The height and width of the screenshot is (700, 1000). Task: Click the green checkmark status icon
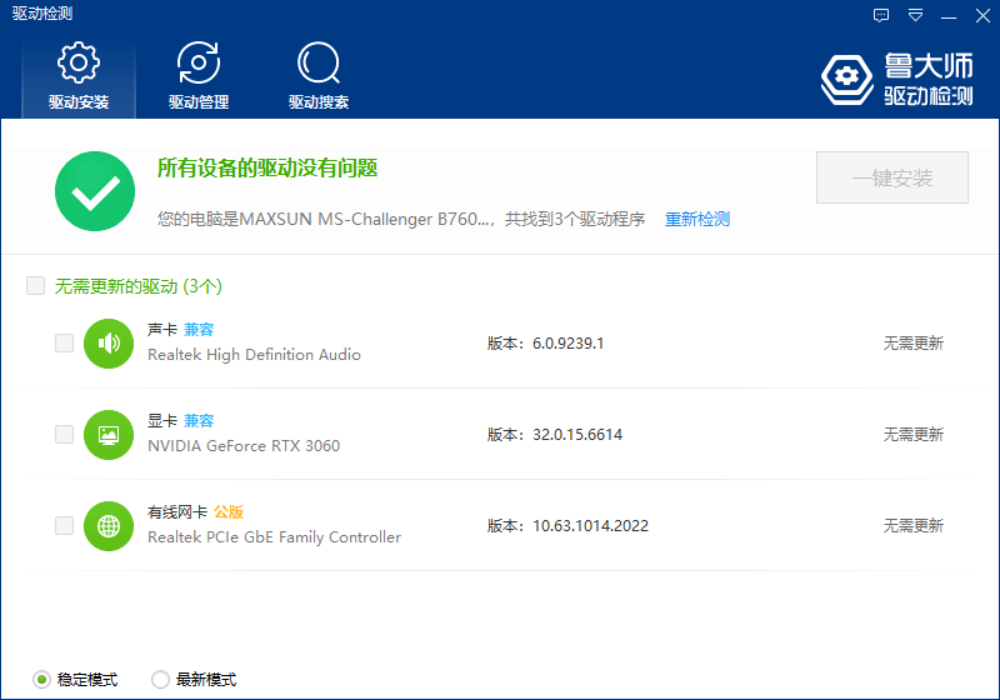point(95,191)
